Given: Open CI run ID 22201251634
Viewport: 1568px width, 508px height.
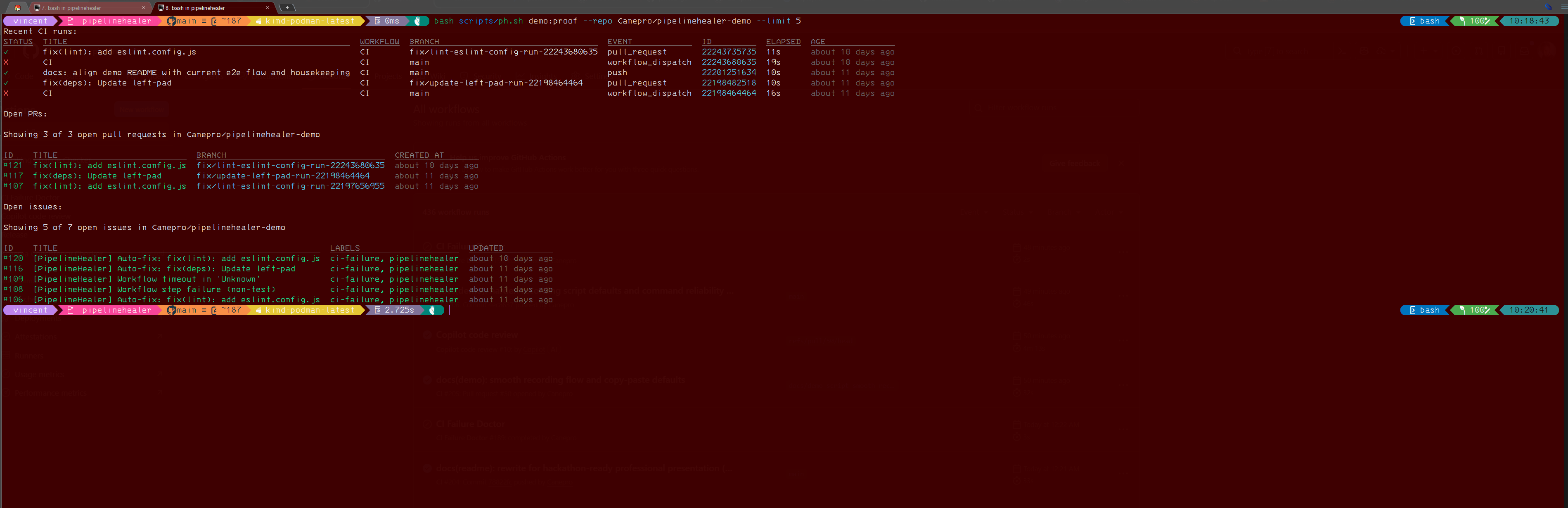Looking at the screenshot, I should coord(729,73).
